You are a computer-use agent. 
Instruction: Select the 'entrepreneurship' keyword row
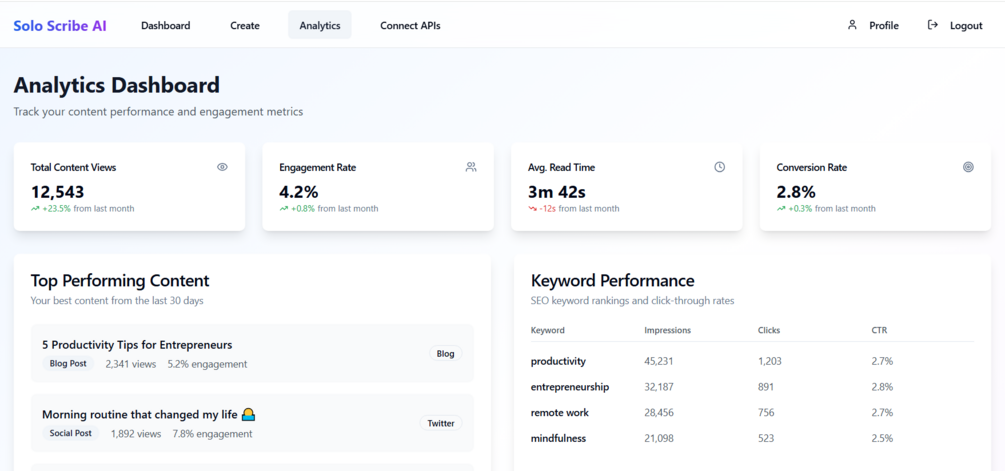pos(752,387)
